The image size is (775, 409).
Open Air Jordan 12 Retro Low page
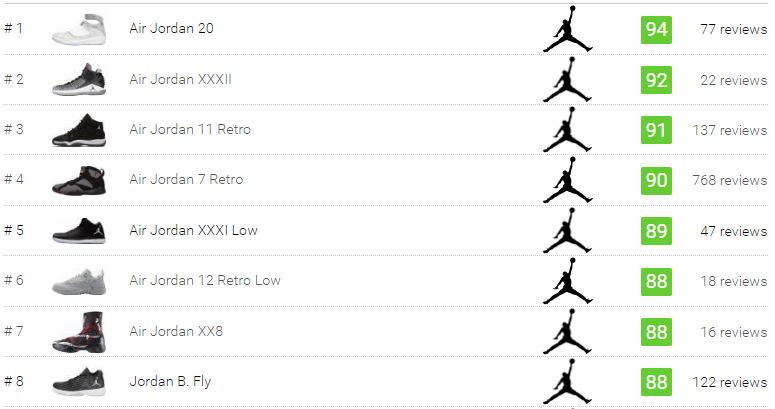(x=205, y=280)
